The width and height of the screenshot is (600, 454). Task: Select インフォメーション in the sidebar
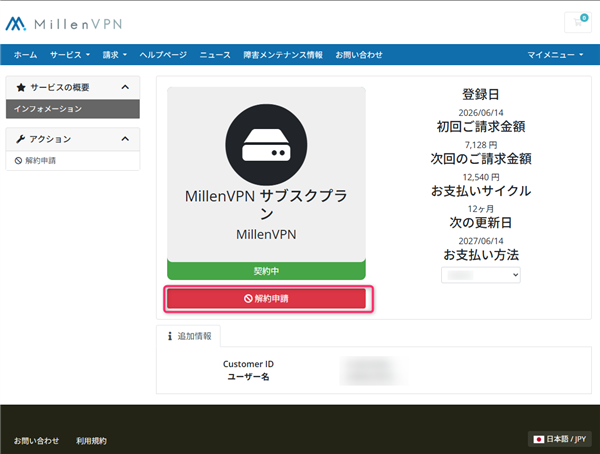click(x=73, y=109)
